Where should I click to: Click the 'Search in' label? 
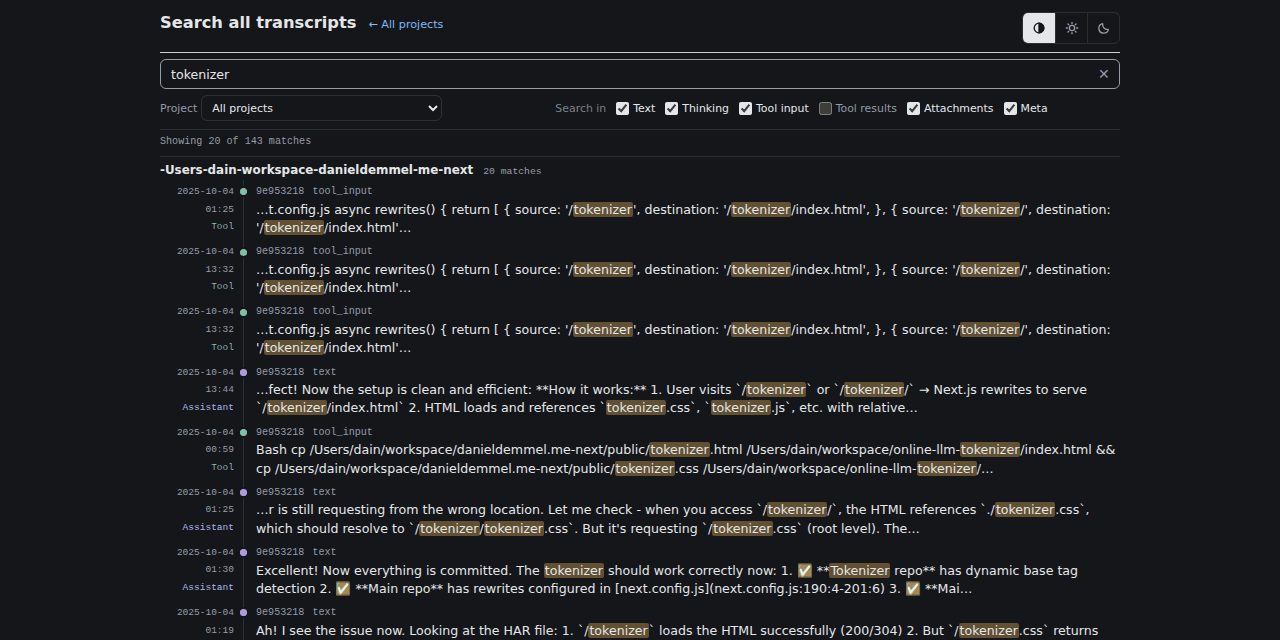coord(581,108)
